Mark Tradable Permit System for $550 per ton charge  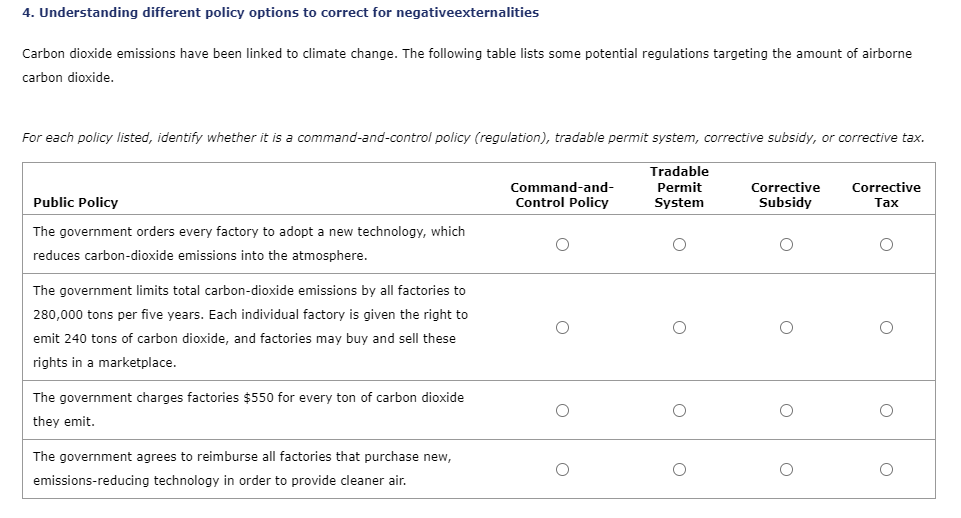[x=679, y=410]
